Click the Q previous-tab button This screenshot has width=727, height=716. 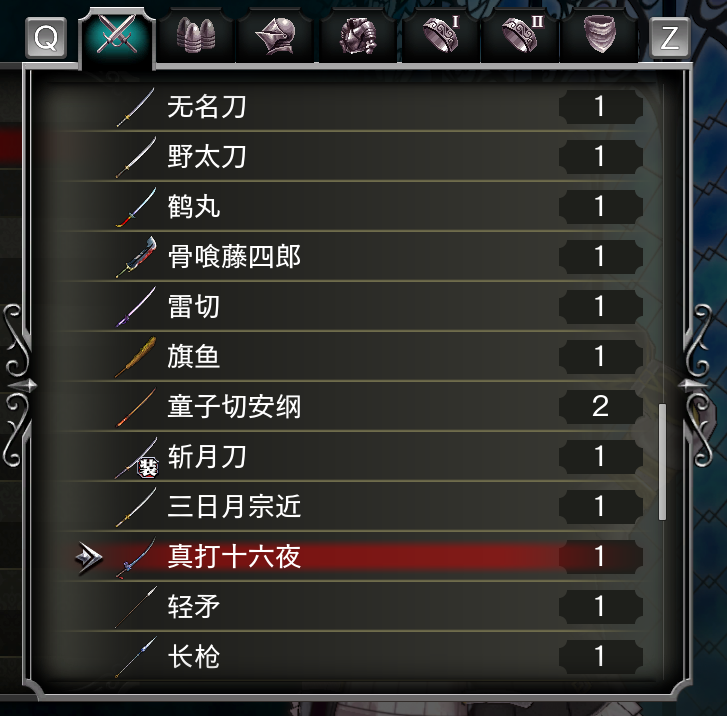tap(46, 38)
